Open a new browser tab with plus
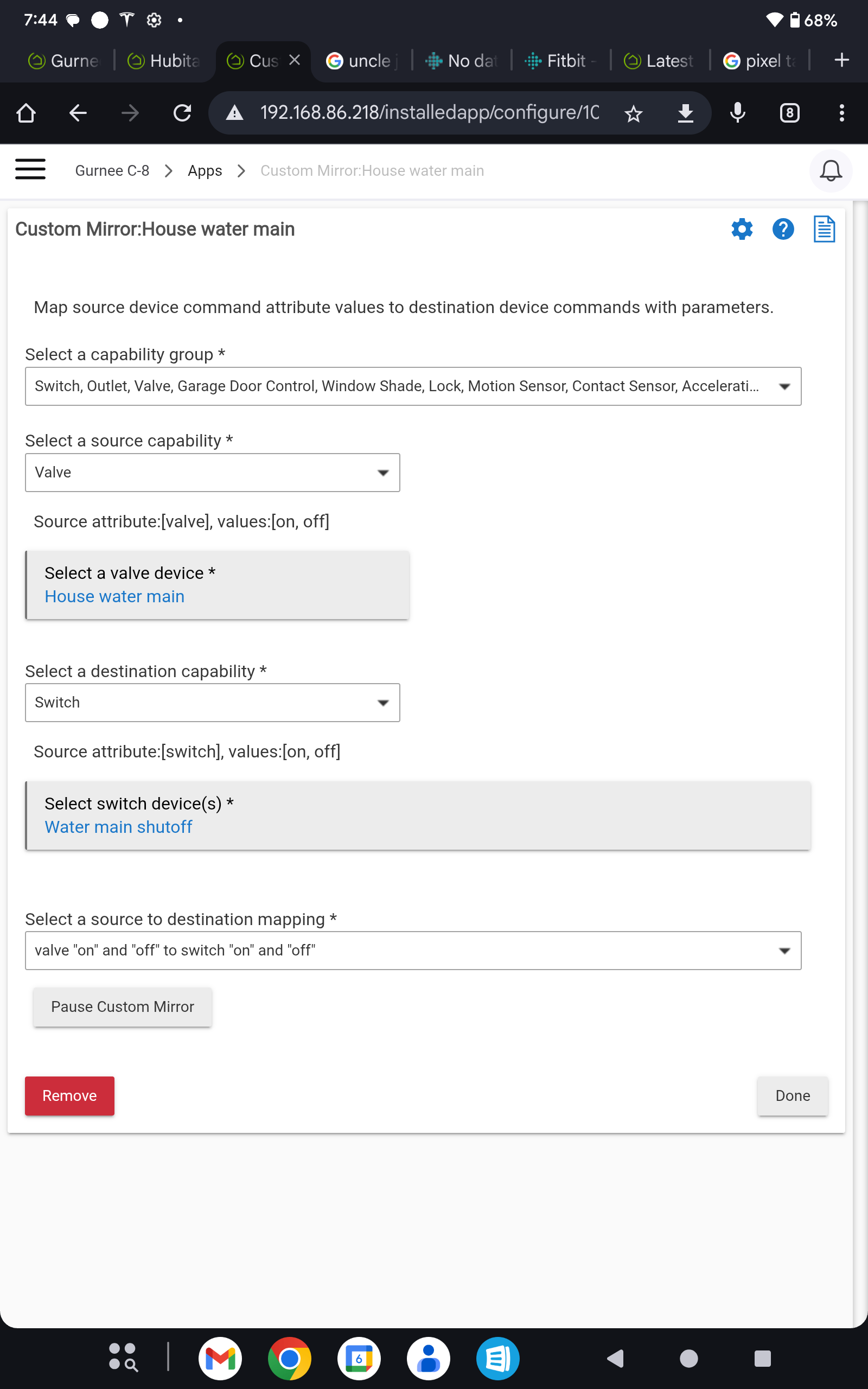Image resolution: width=868 pixels, height=1389 pixels. [841, 59]
